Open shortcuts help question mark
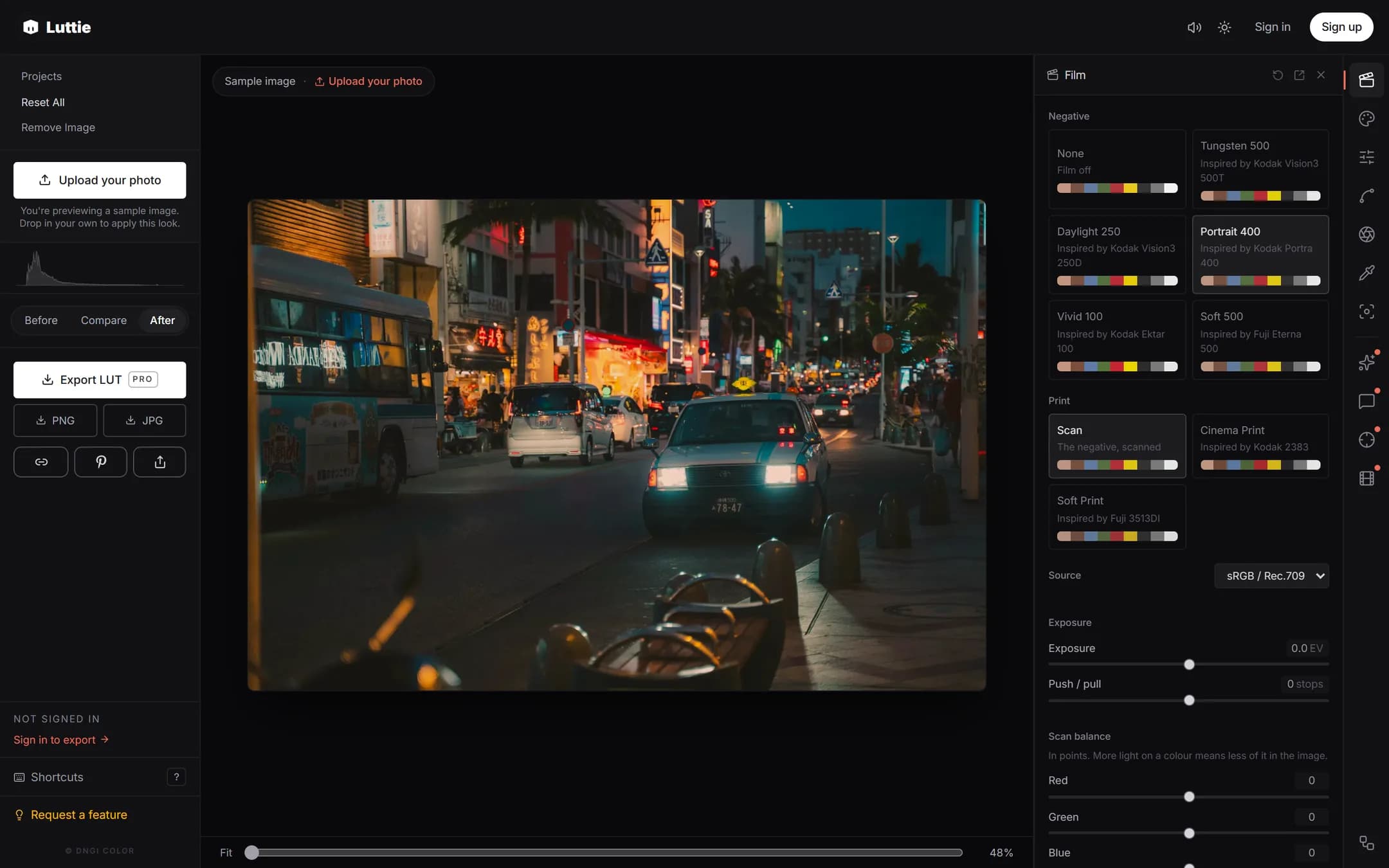 point(176,777)
